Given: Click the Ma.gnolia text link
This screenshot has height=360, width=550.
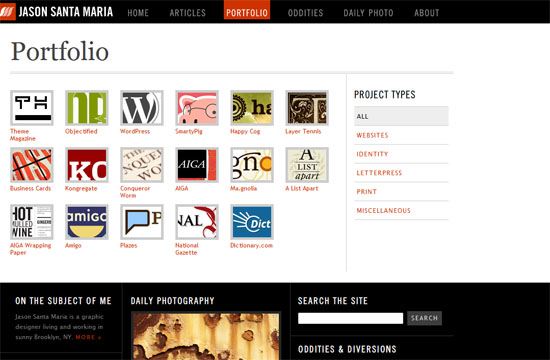Looking at the screenshot, I should 243,188.
